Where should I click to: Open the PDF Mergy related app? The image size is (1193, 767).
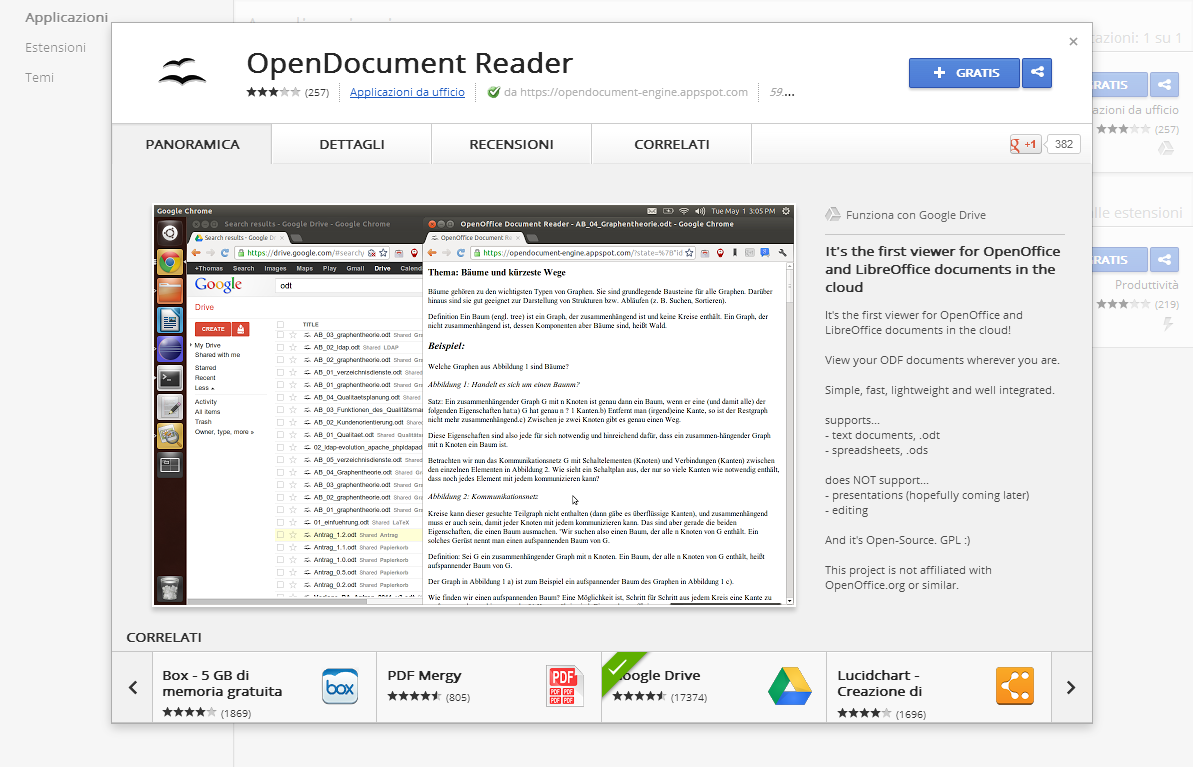point(488,687)
